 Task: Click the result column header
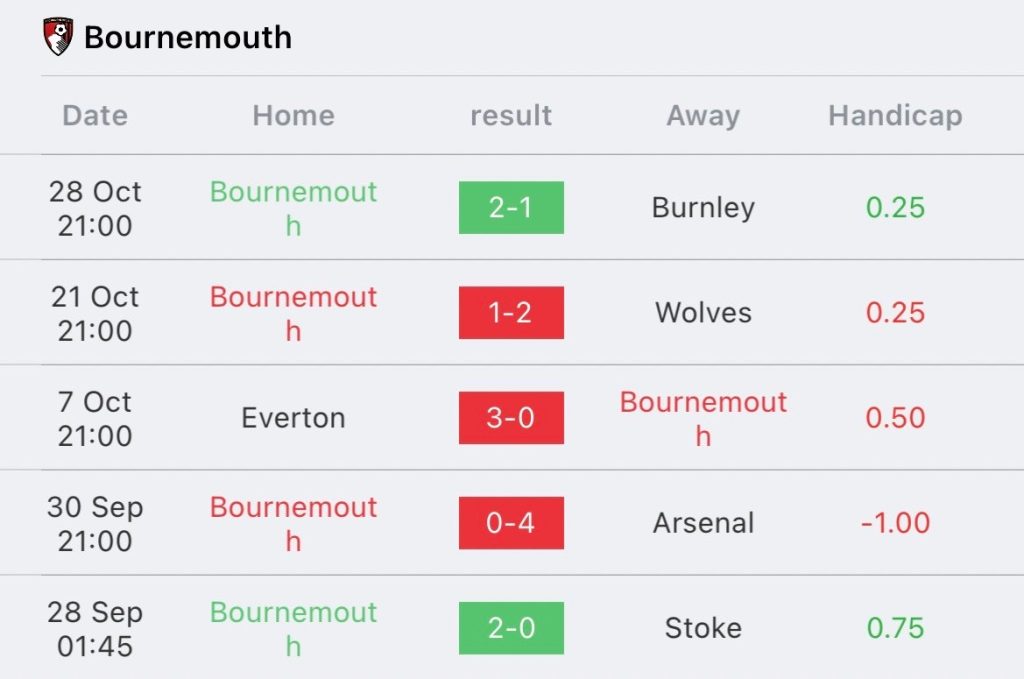click(x=511, y=116)
